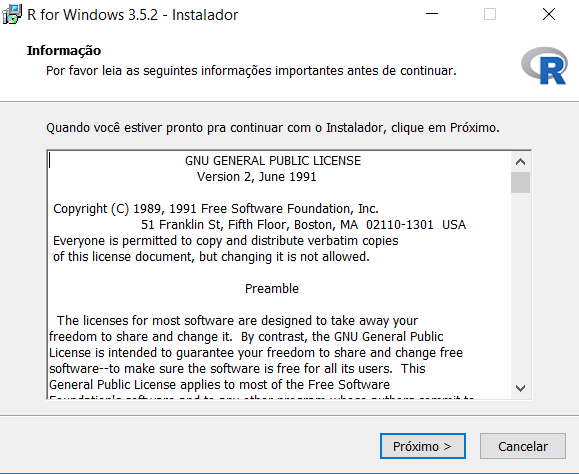
Task: Click the 'Copyright (C) 1989, 1991' line
Action: (216, 209)
